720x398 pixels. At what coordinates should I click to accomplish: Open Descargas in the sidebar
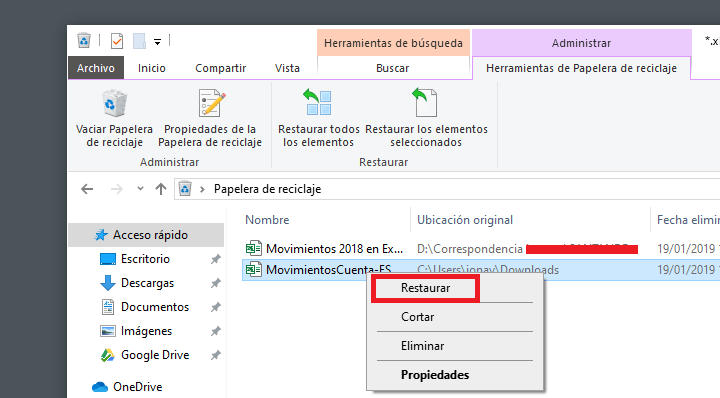click(147, 283)
